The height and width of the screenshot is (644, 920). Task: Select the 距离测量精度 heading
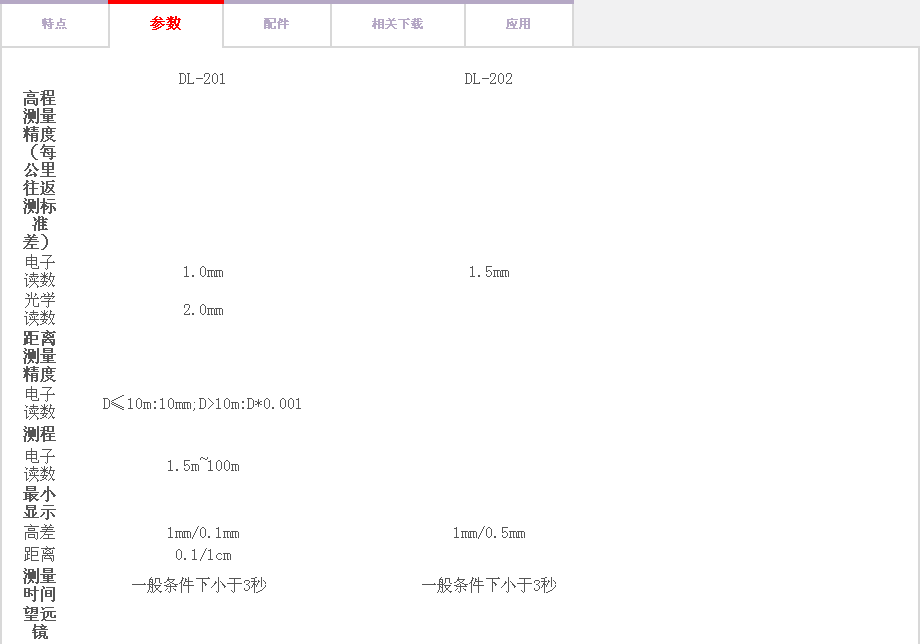(x=40, y=356)
